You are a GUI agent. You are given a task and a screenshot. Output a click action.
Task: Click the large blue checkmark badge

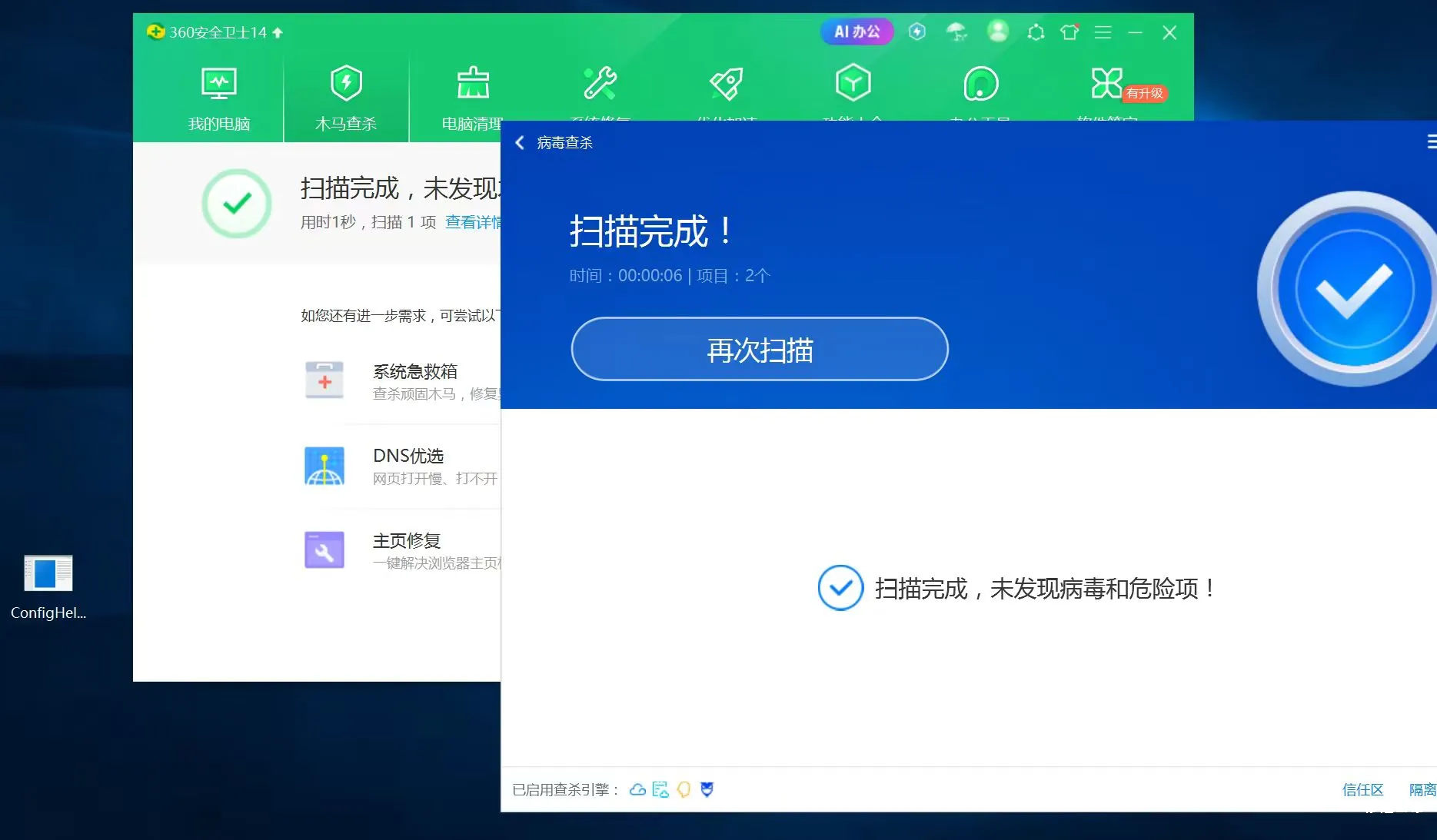pos(1347,290)
